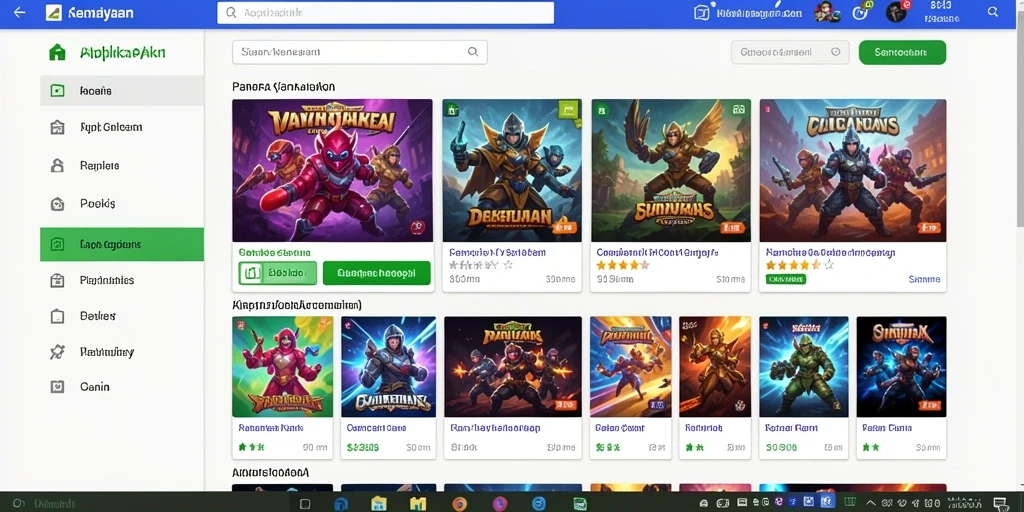Click the wide green button under red robot card
The height and width of the screenshot is (512, 1024).
[x=377, y=273]
